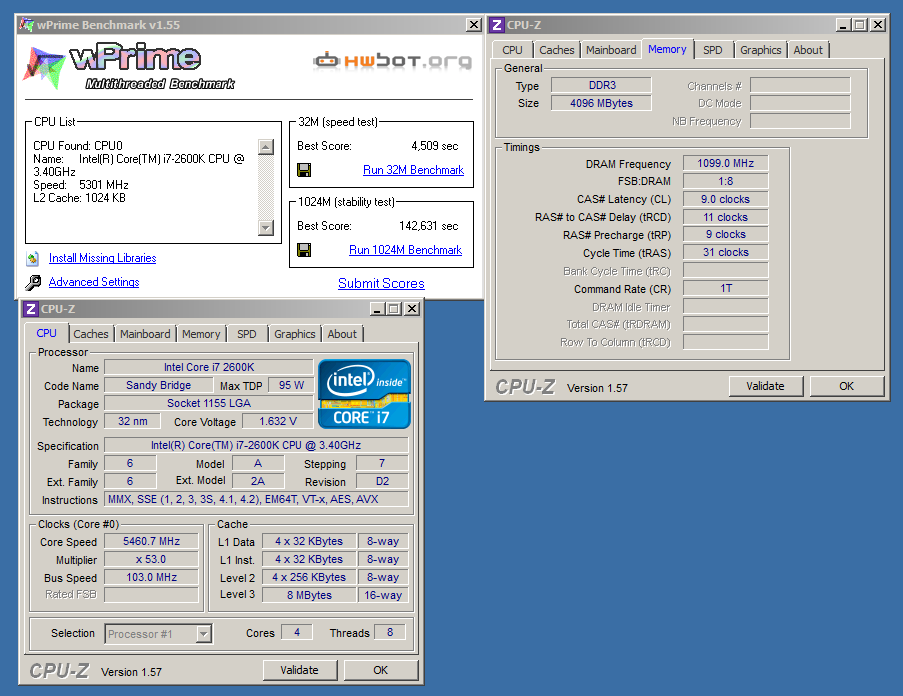Screen dimensions: 903x696
Task: Open the Caches tab in Memory window
Action: [556, 50]
